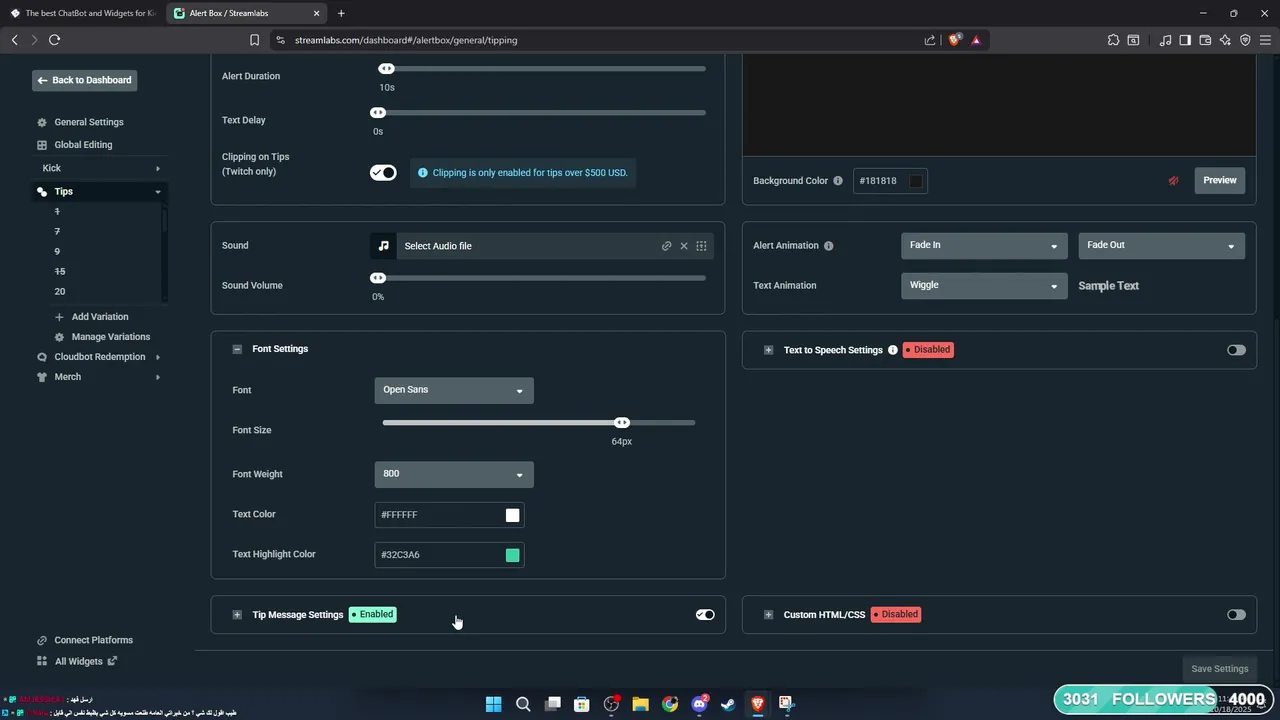
Task: Open General Settings in the sidebar
Action: coord(89,122)
